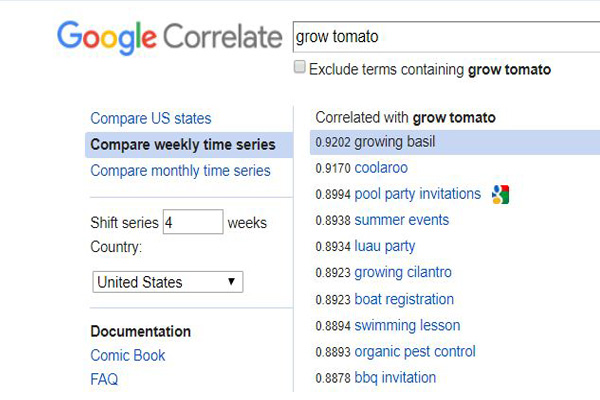Viewport: 600px width, 400px height.
Task: Click the pool party invitations result
Action: (417, 194)
